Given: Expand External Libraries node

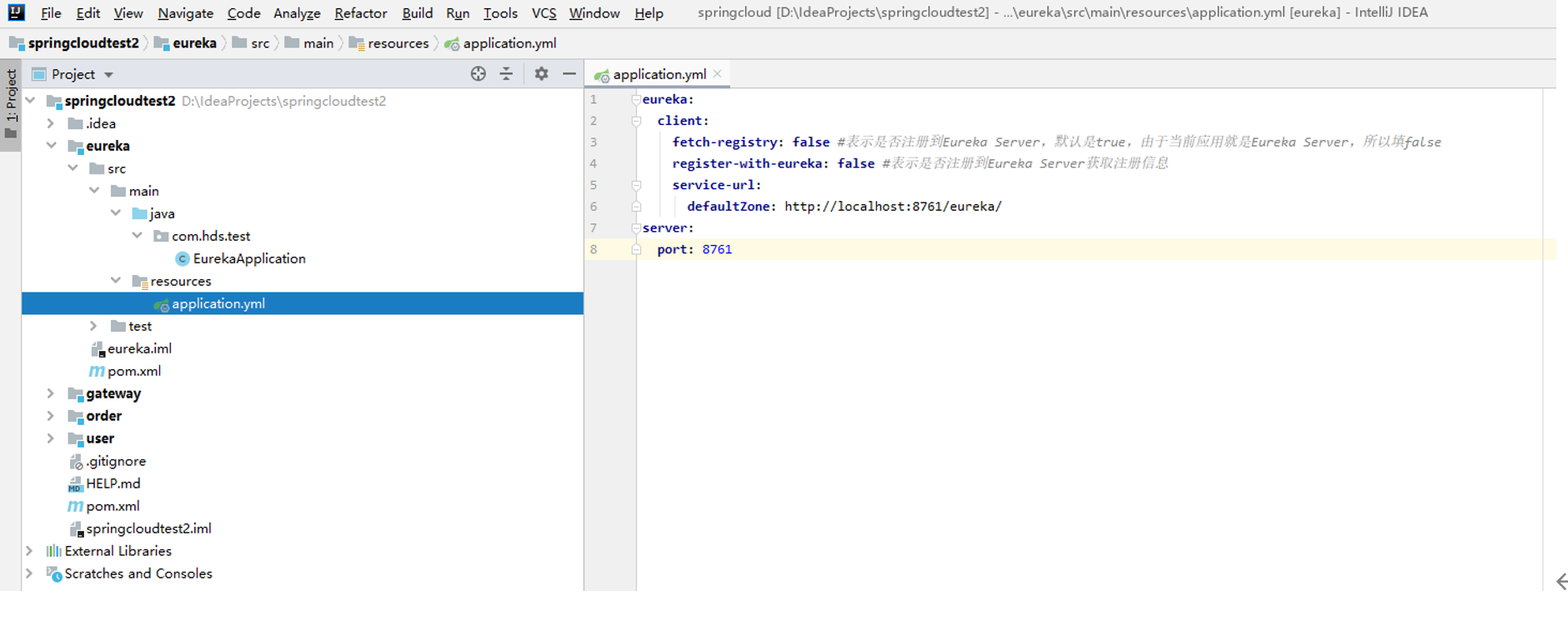Looking at the screenshot, I should (x=30, y=550).
